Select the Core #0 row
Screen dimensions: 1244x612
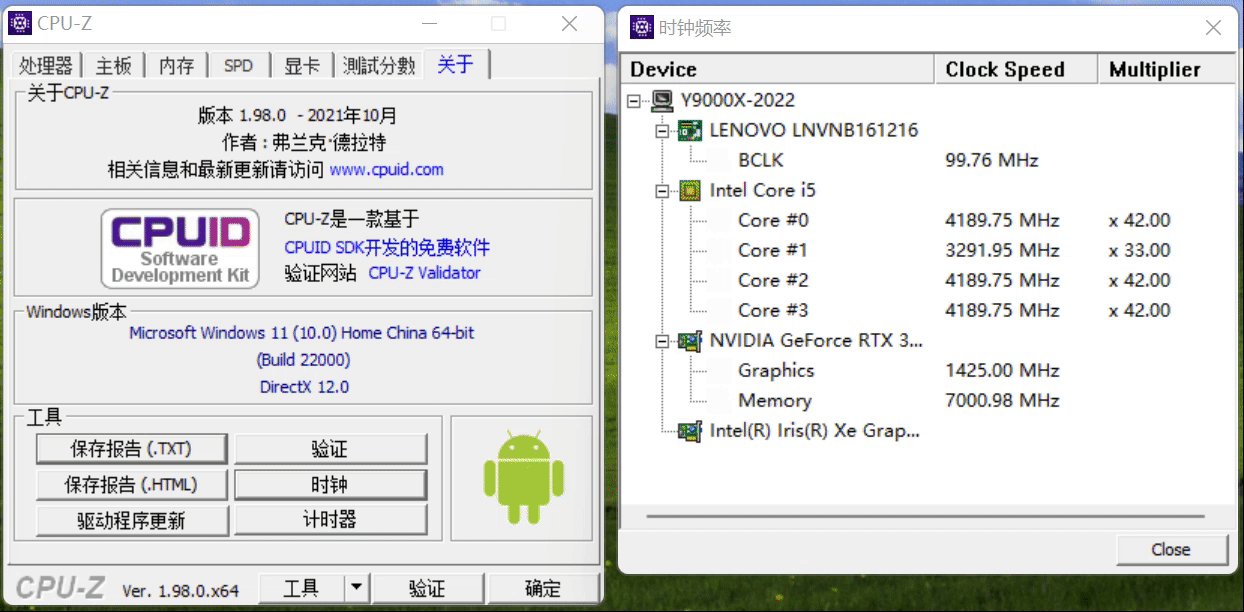tap(773, 220)
